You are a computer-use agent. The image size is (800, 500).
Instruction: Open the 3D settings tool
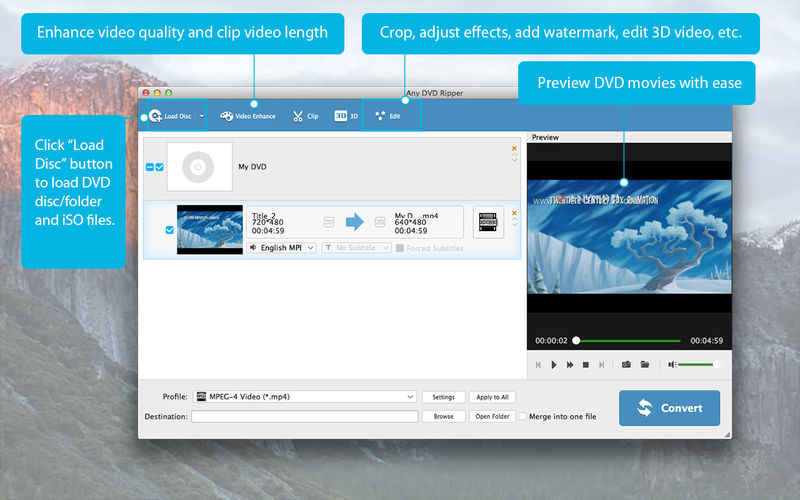tap(346, 116)
